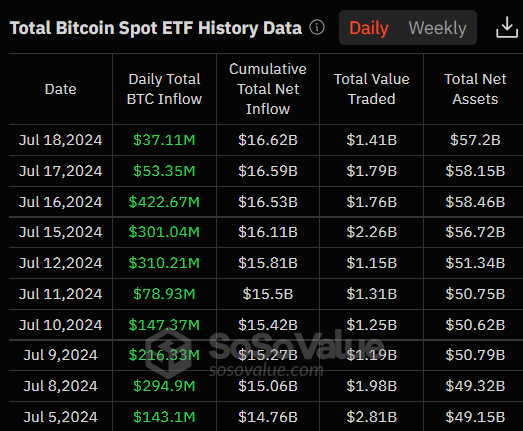Screen dimensions: 523x431
Task: Select the Jul 5,2024 date cell
Action: 60,417
